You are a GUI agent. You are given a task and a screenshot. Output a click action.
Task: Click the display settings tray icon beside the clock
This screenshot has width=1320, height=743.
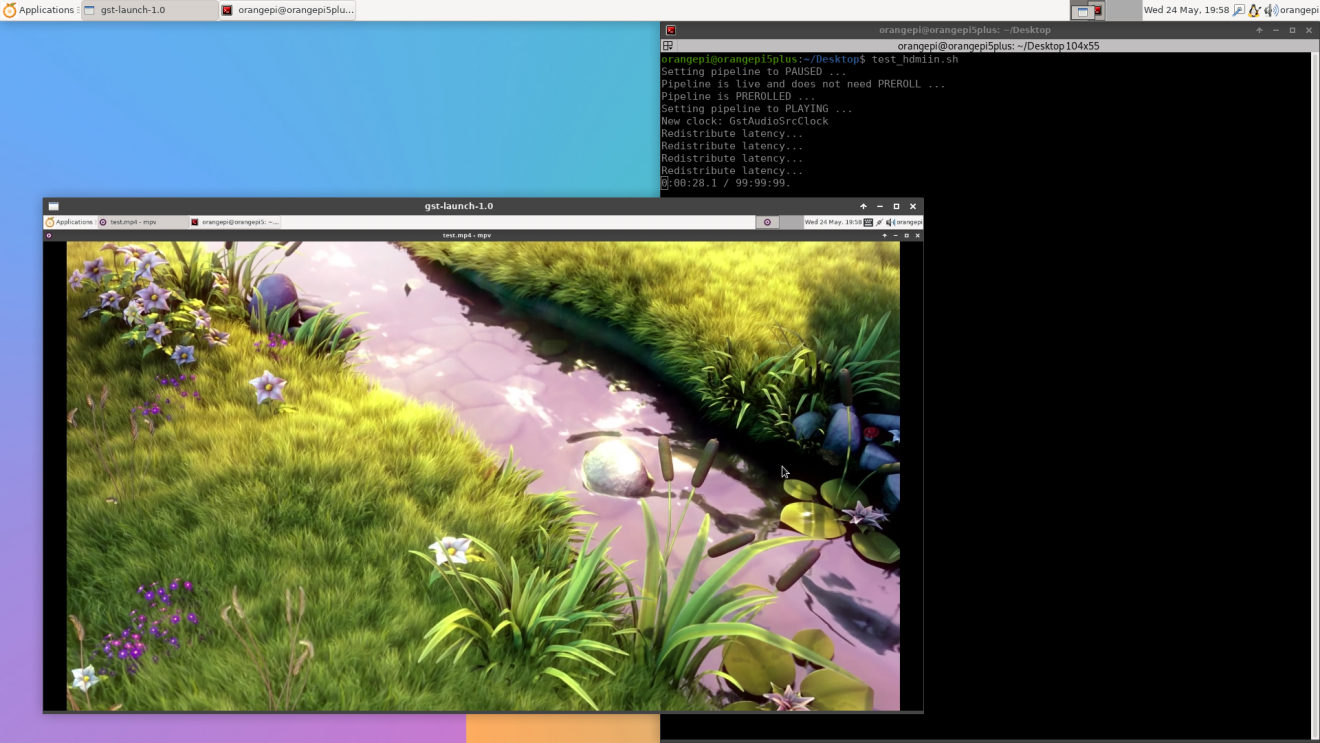[x=1239, y=10]
